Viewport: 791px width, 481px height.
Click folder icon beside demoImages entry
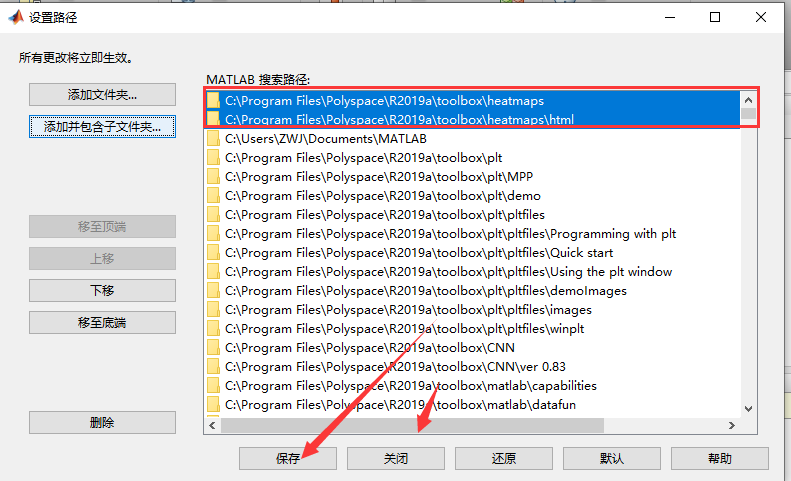coord(213,291)
